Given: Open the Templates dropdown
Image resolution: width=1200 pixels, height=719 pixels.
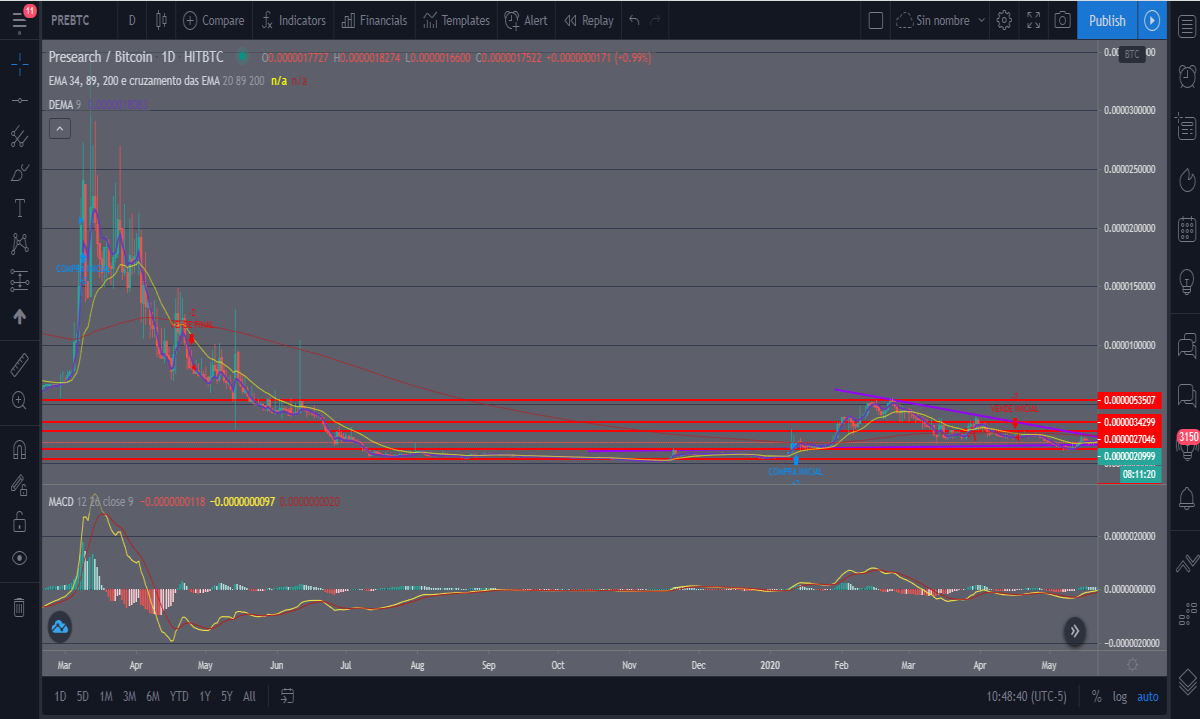Looking at the screenshot, I should (456, 20).
